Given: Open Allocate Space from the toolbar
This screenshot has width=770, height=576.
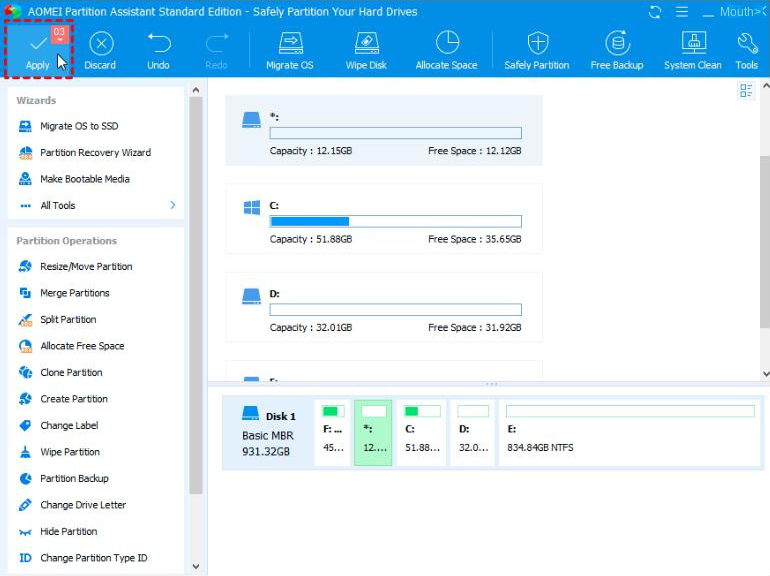Looking at the screenshot, I should point(447,48).
